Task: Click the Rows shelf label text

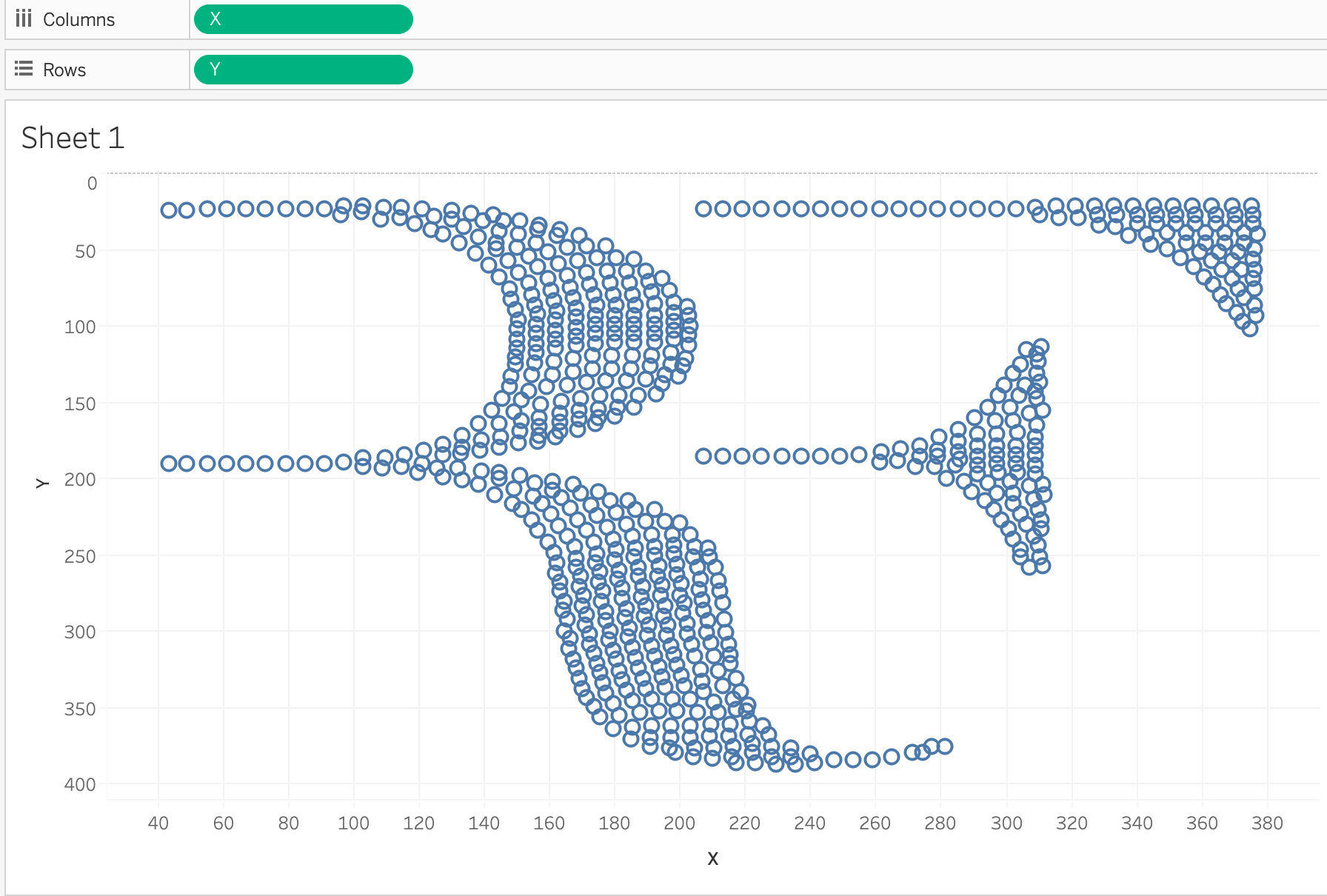Action: tap(64, 70)
